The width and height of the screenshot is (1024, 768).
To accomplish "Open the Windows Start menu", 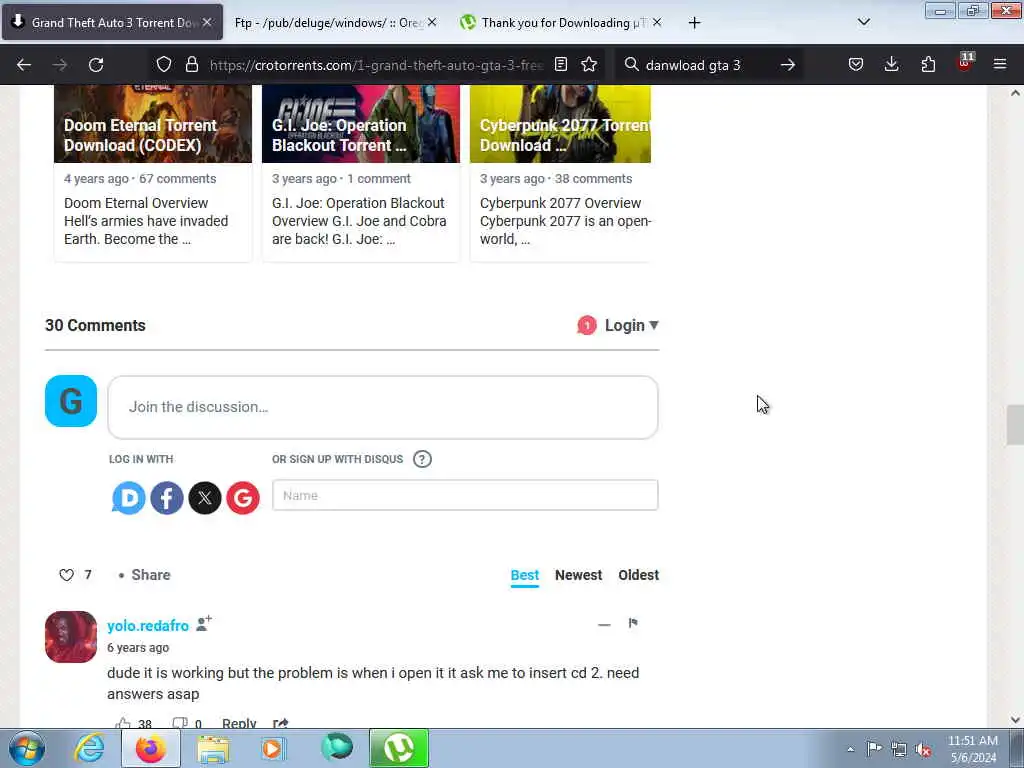I will (x=27, y=748).
